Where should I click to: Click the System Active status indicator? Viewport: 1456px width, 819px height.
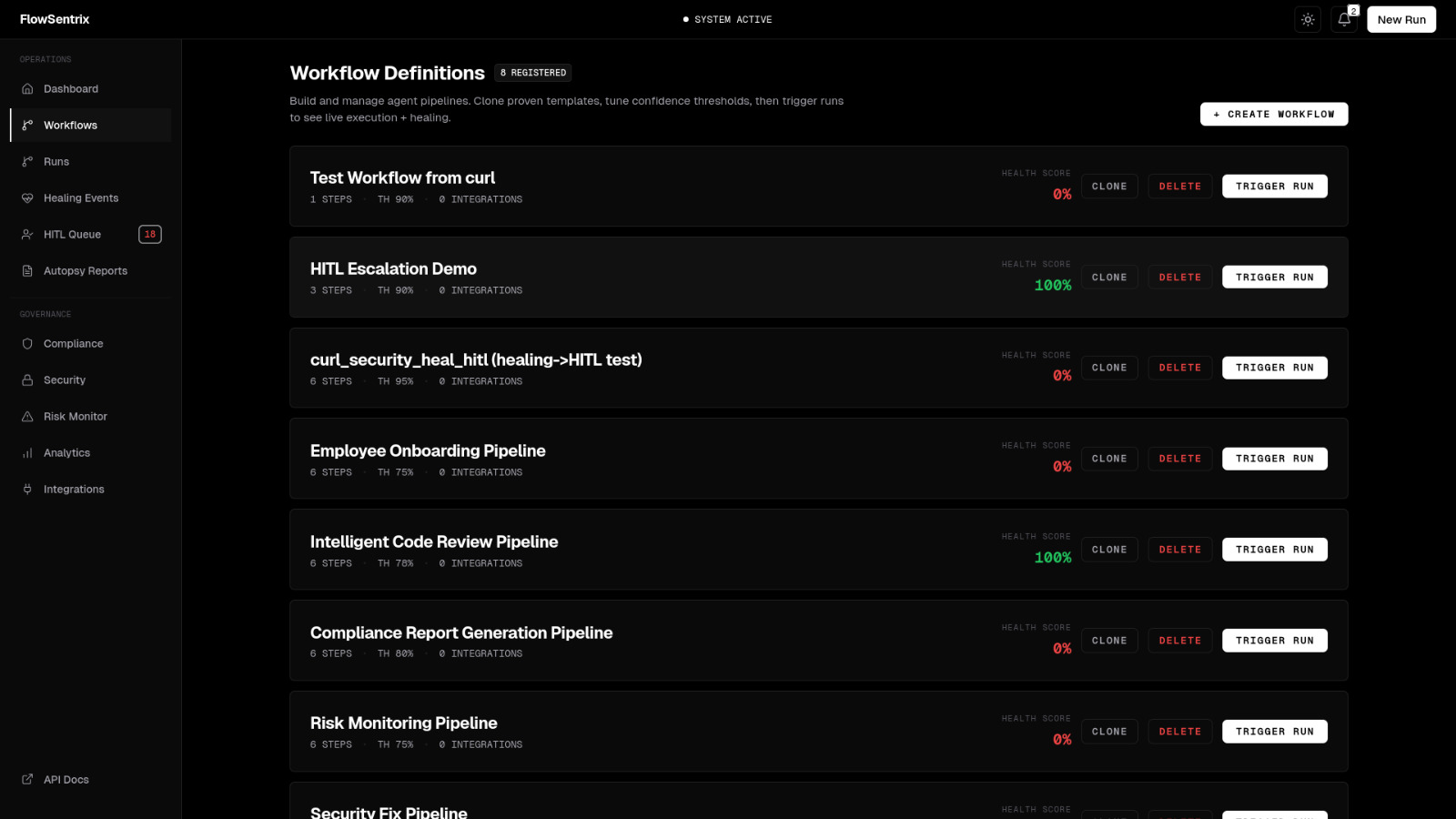click(x=728, y=19)
